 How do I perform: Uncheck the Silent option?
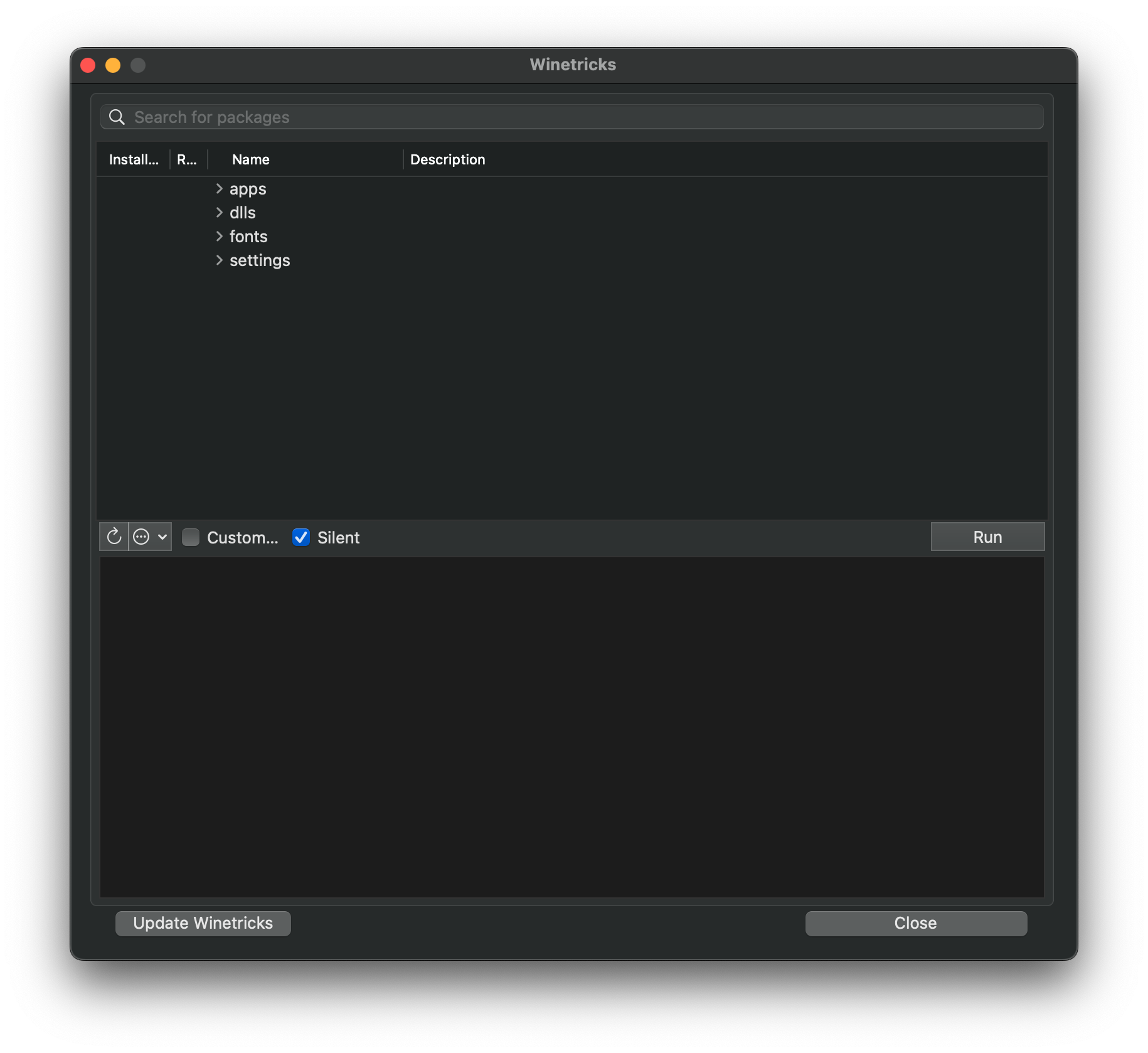(301, 537)
